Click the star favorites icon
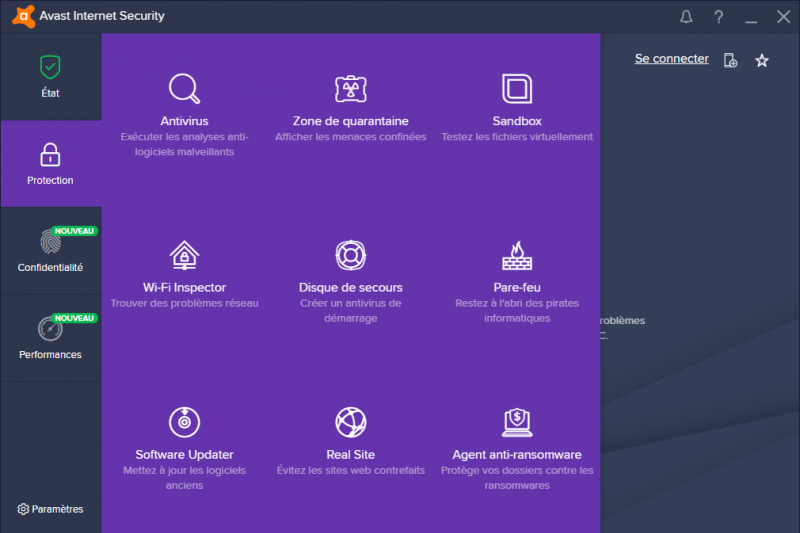The height and width of the screenshot is (533, 800). click(762, 61)
